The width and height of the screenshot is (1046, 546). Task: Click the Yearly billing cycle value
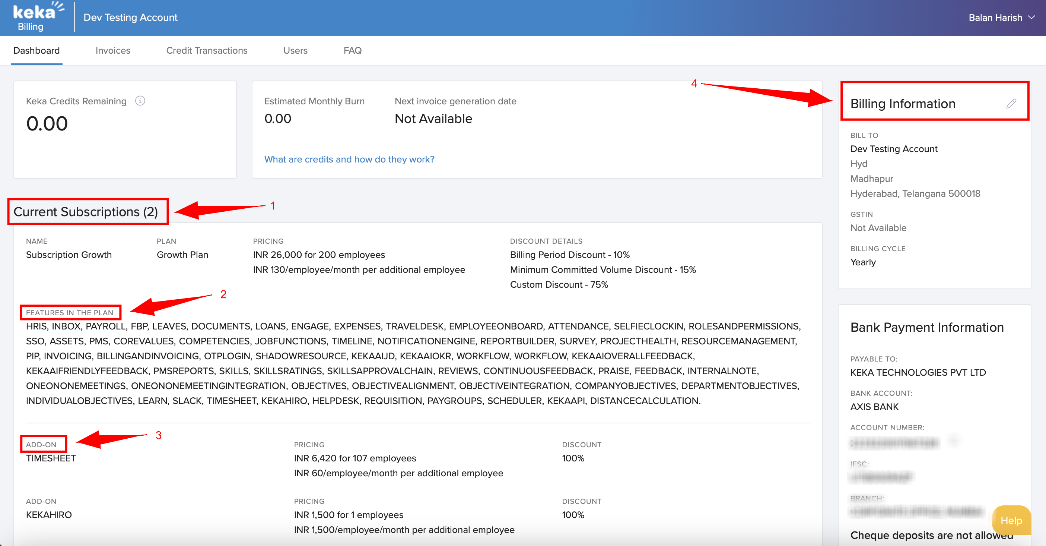coord(863,262)
